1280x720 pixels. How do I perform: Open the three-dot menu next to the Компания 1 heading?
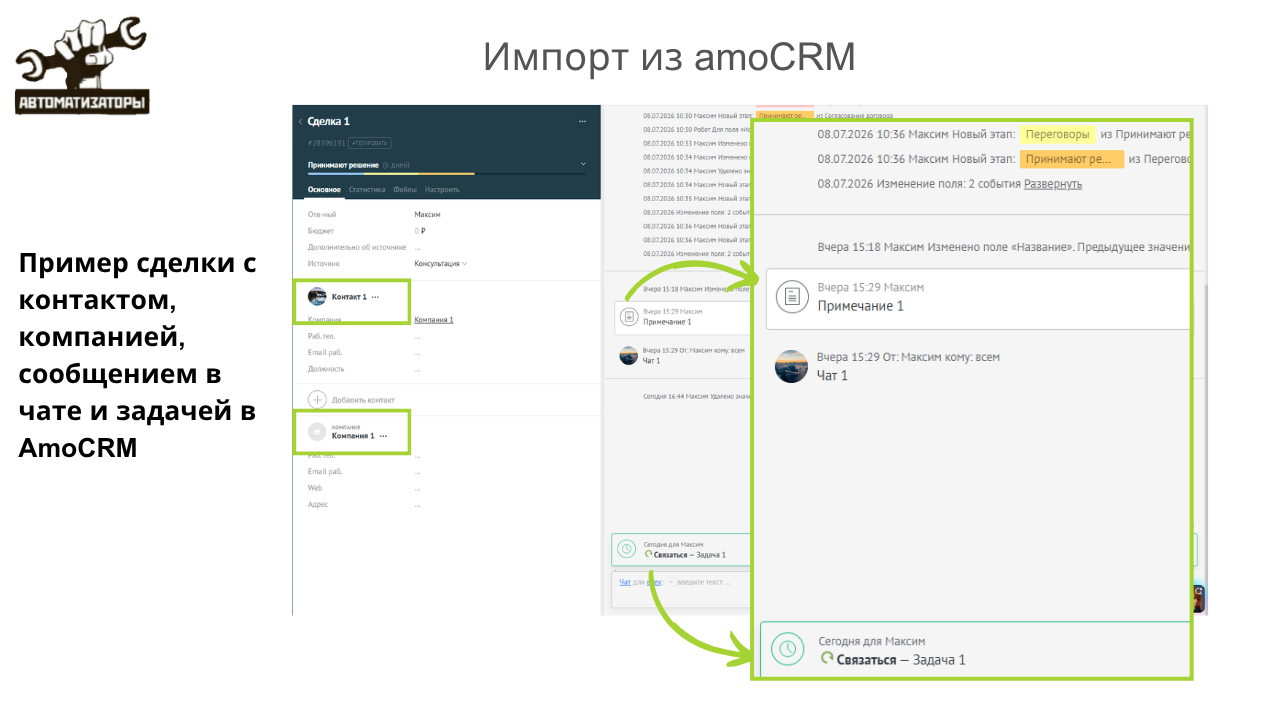click(383, 436)
